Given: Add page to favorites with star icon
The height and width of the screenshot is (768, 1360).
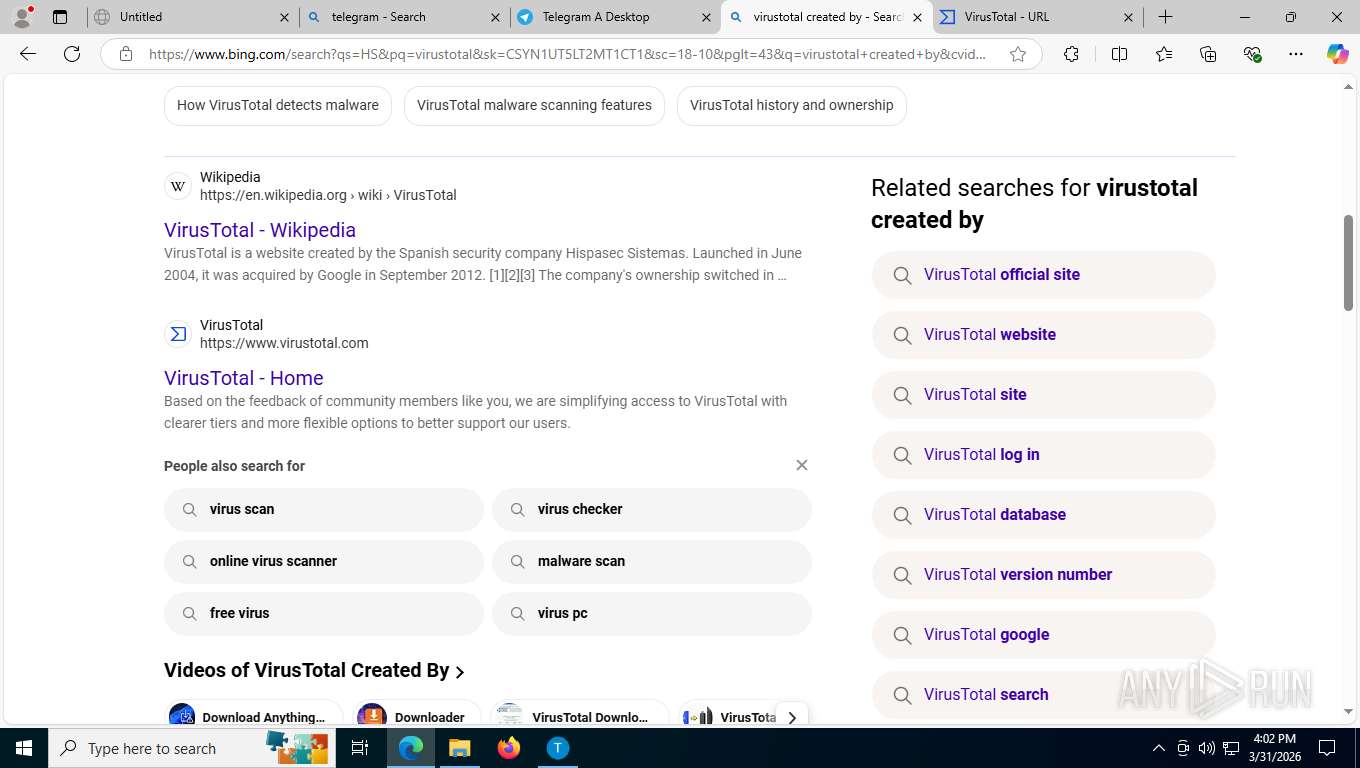Looking at the screenshot, I should click(1018, 54).
